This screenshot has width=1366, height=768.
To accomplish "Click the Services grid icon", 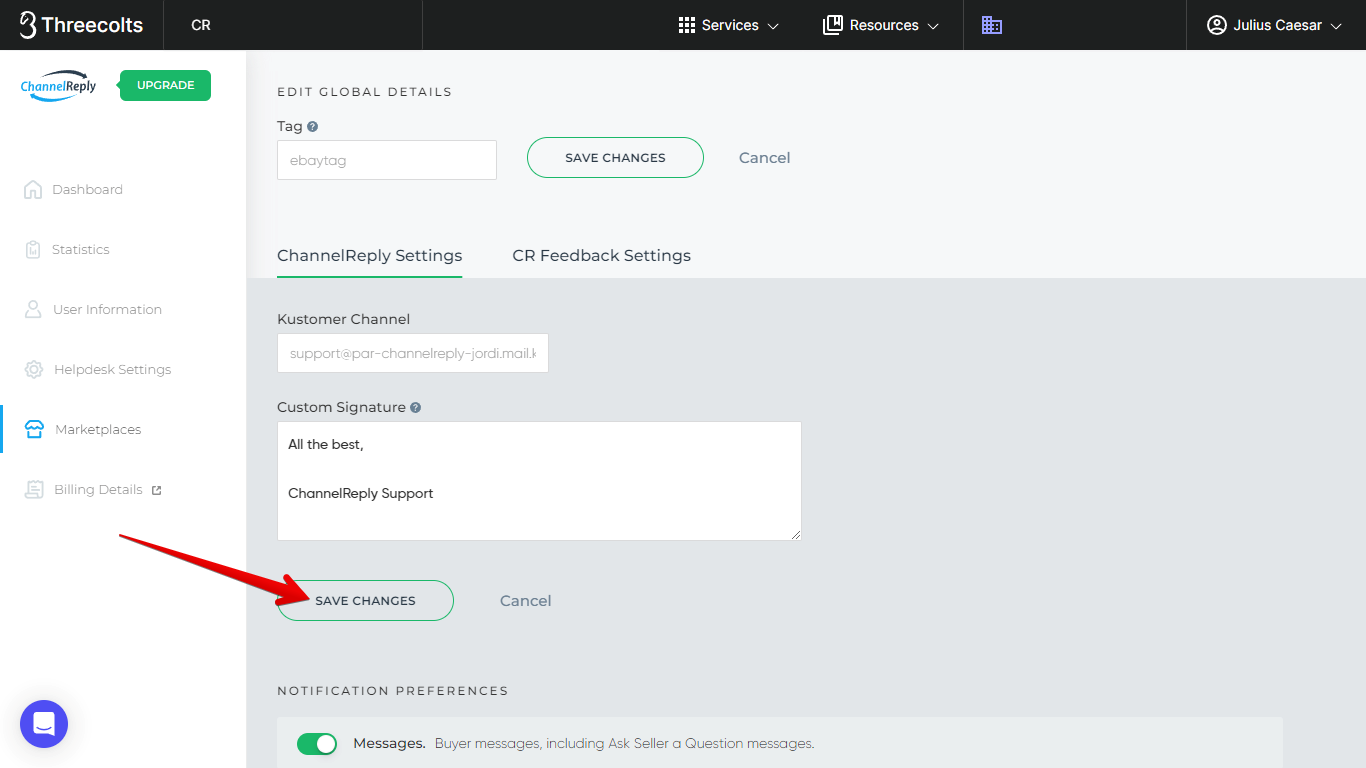I will 687,25.
